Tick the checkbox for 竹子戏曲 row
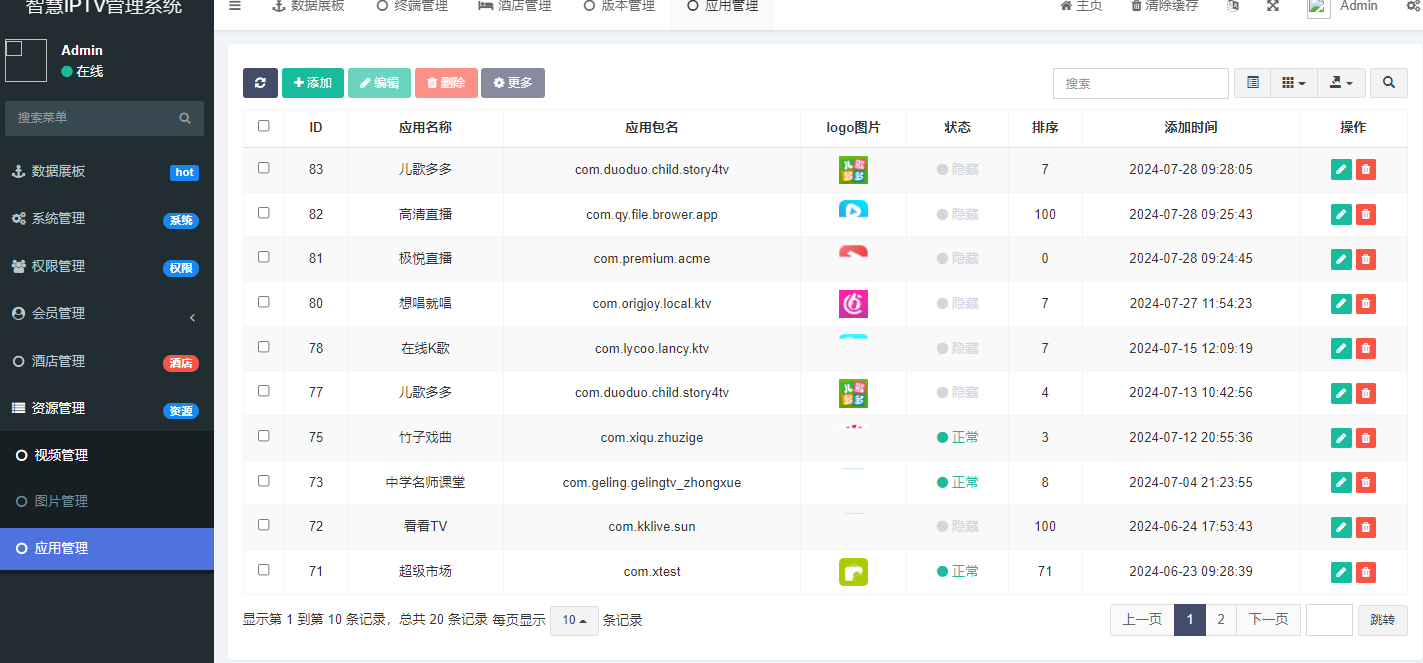1423x663 pixels. coord(264,436)
